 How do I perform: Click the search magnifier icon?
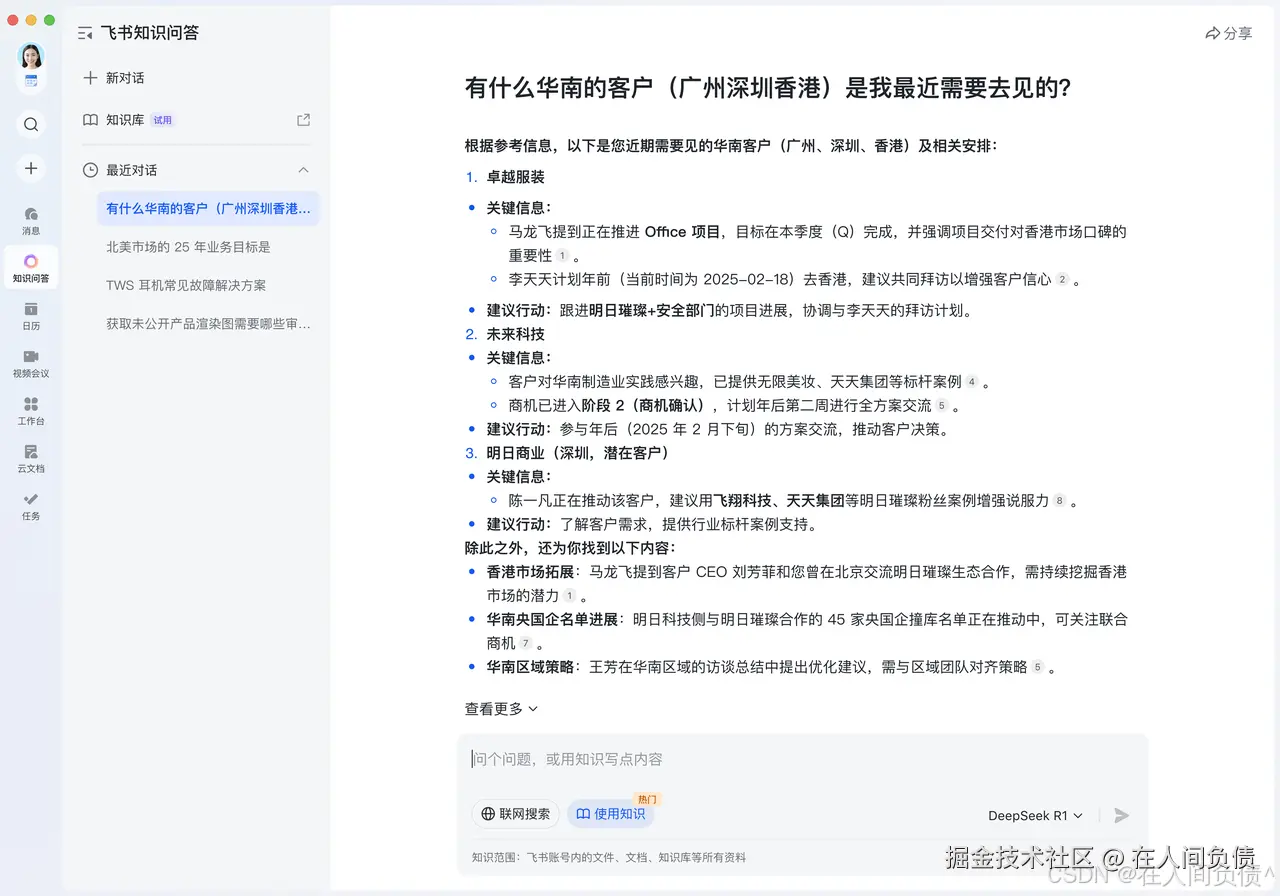click(x=30, y=124)
